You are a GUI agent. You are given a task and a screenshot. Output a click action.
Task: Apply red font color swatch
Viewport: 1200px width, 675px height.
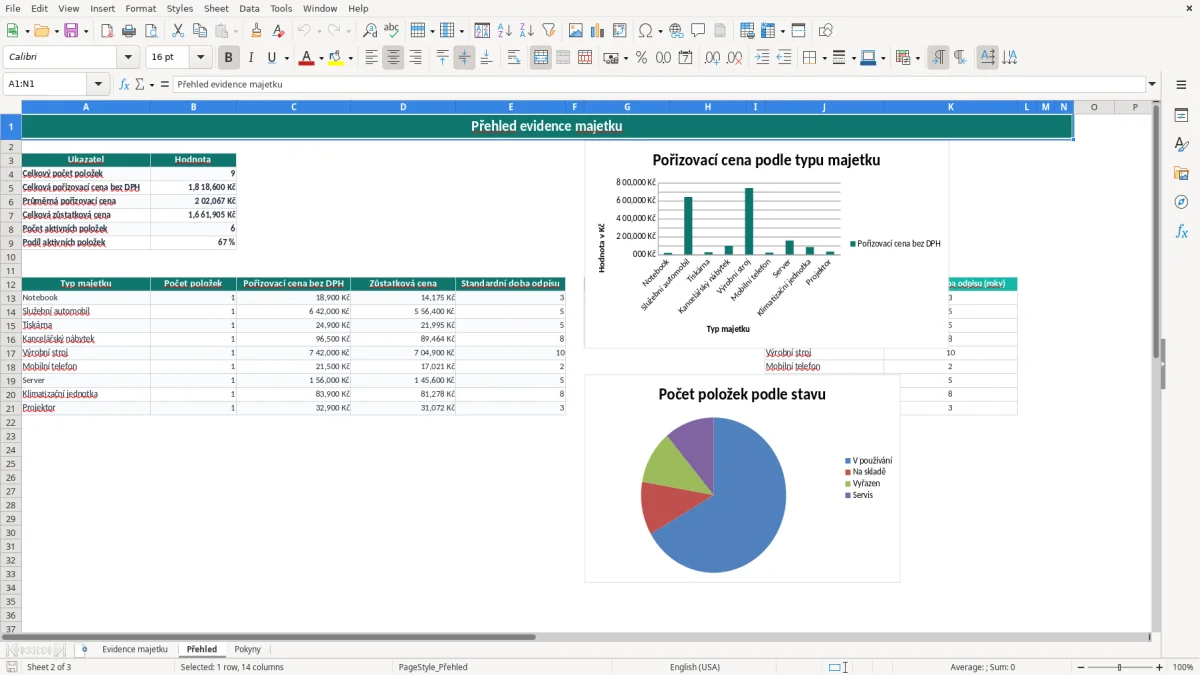coord(306,58)
